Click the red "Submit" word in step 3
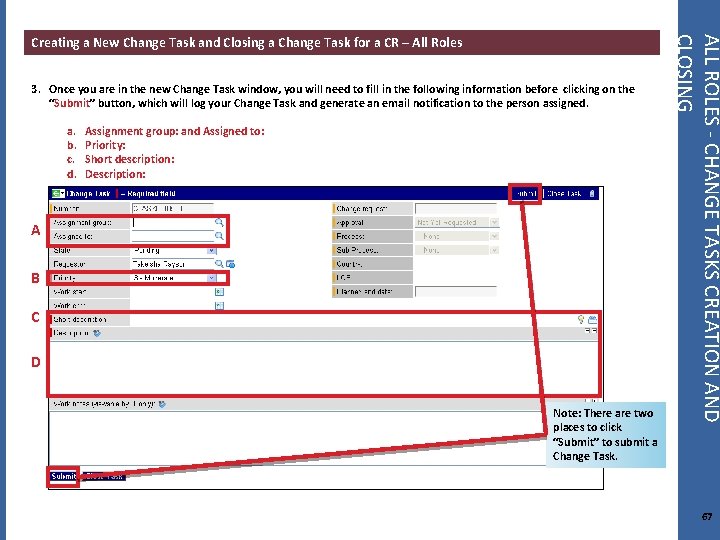Screen dimensions: 720x540 click(x=71, y=103)
